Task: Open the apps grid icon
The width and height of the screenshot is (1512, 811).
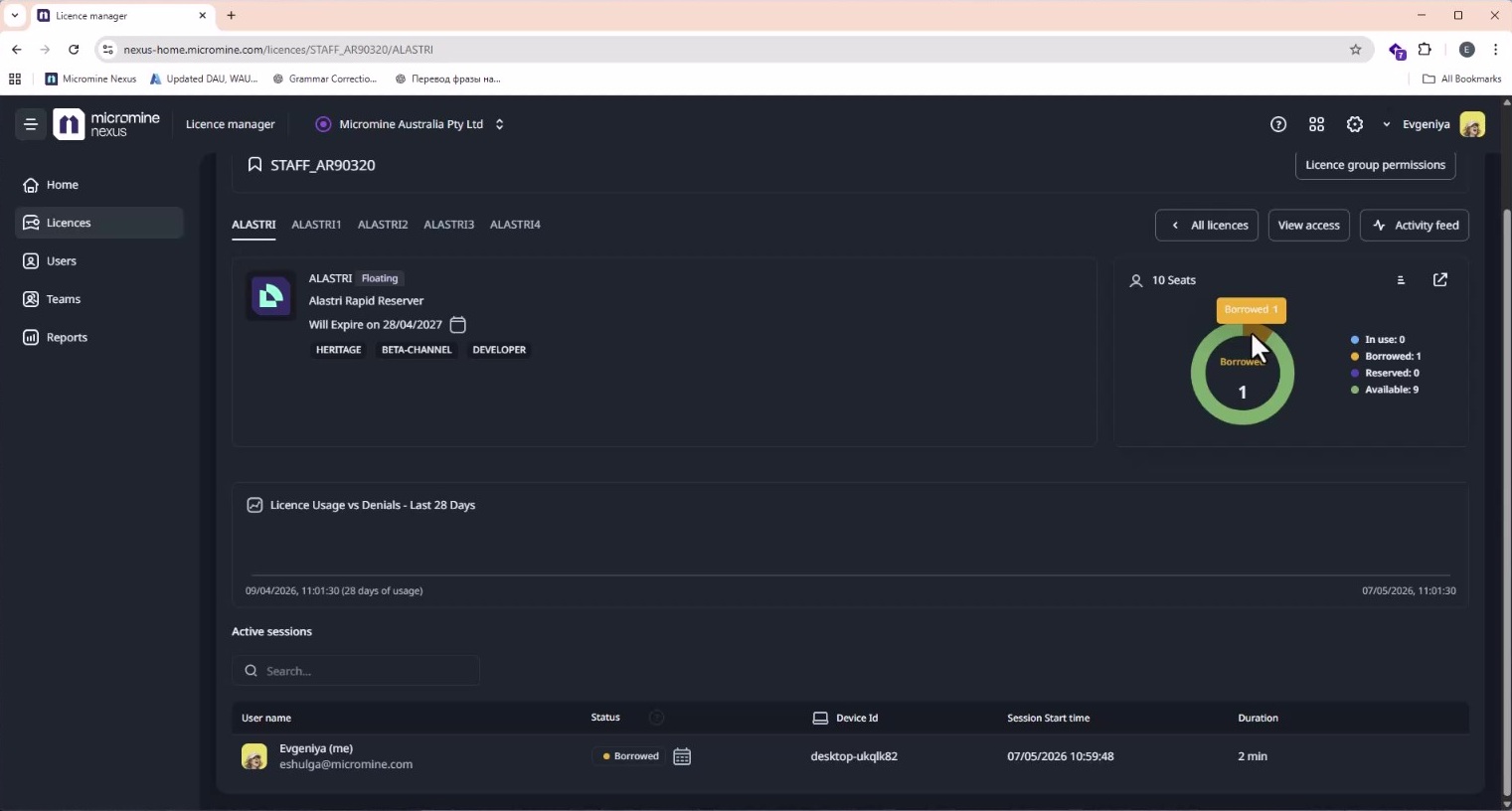Action: pyautogui.click(x=1316, y=124)
